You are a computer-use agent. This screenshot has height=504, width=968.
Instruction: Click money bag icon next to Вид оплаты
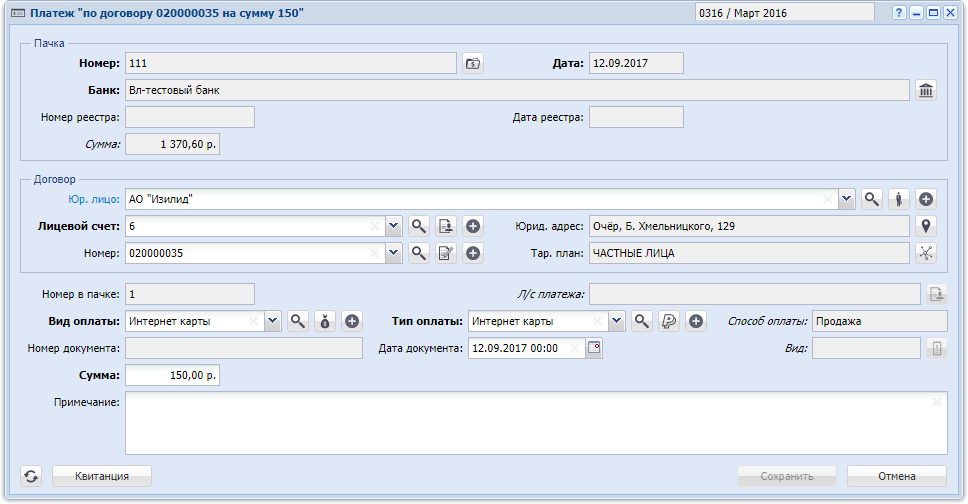tap(325, 322)
